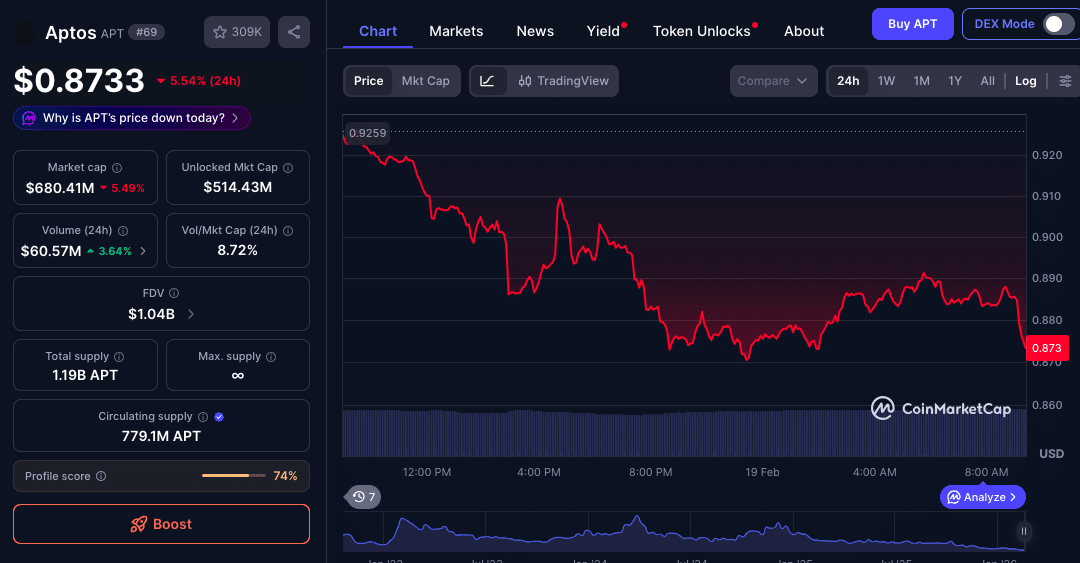The height and width of the screenshot is (563, 1080).
Task: Click the Vol/Mkt Cap (24h) info icon
Action: [288, 231]
